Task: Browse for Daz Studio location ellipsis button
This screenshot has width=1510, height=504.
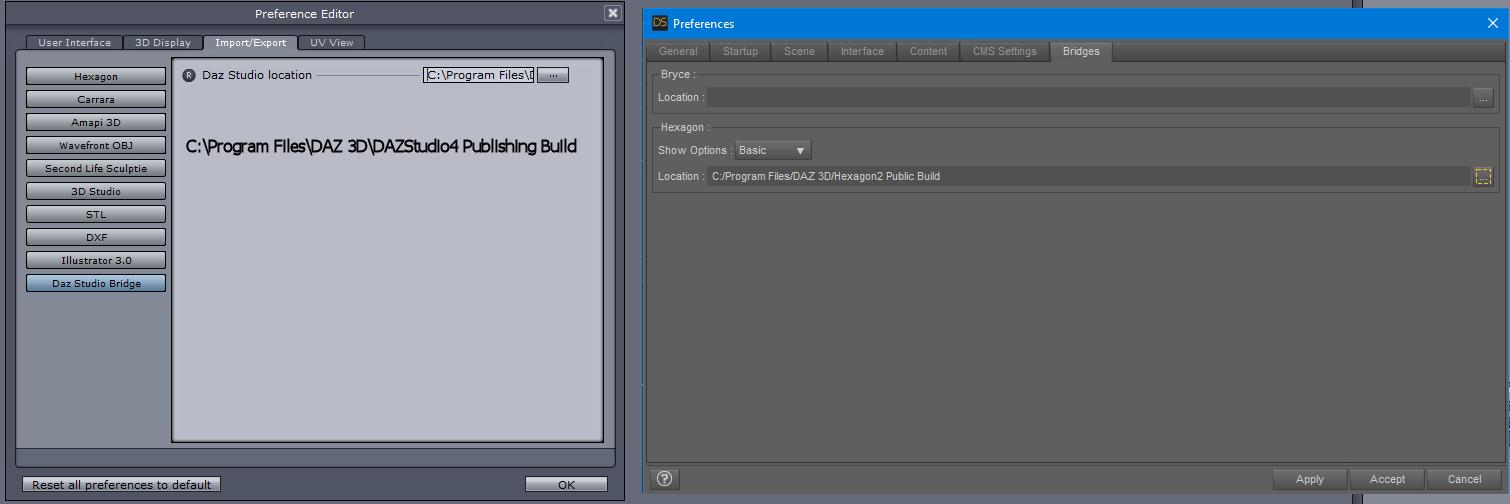Action: click(553, 75)
